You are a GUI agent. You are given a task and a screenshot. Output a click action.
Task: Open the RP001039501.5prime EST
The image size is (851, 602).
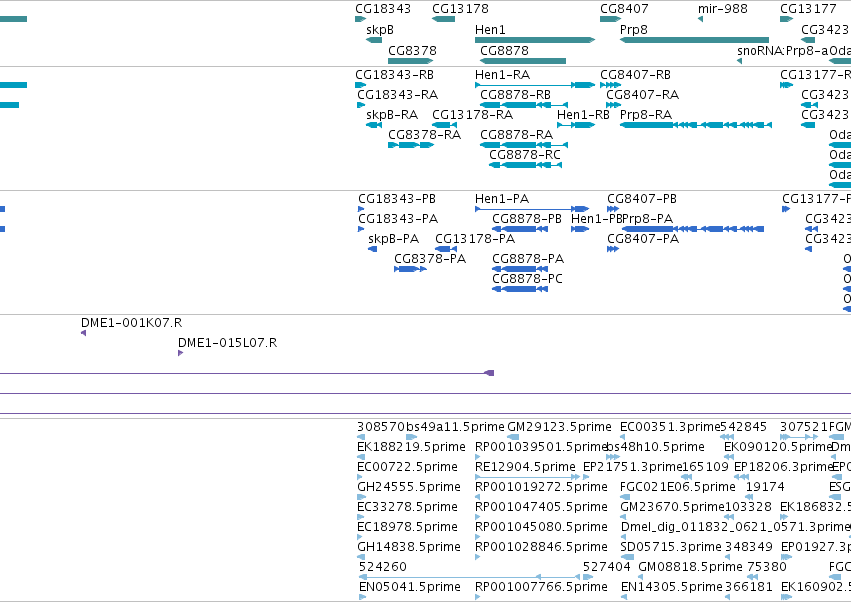point(541,447)
